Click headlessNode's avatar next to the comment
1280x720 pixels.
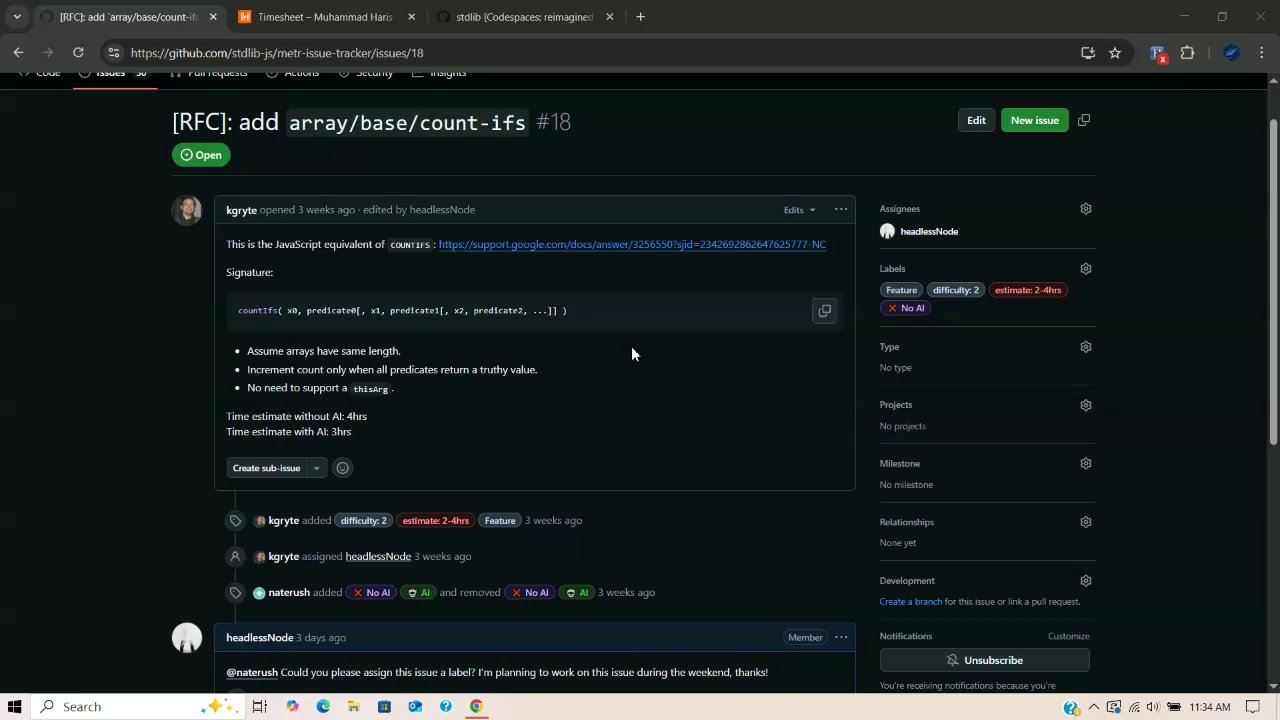pos(187,638)
